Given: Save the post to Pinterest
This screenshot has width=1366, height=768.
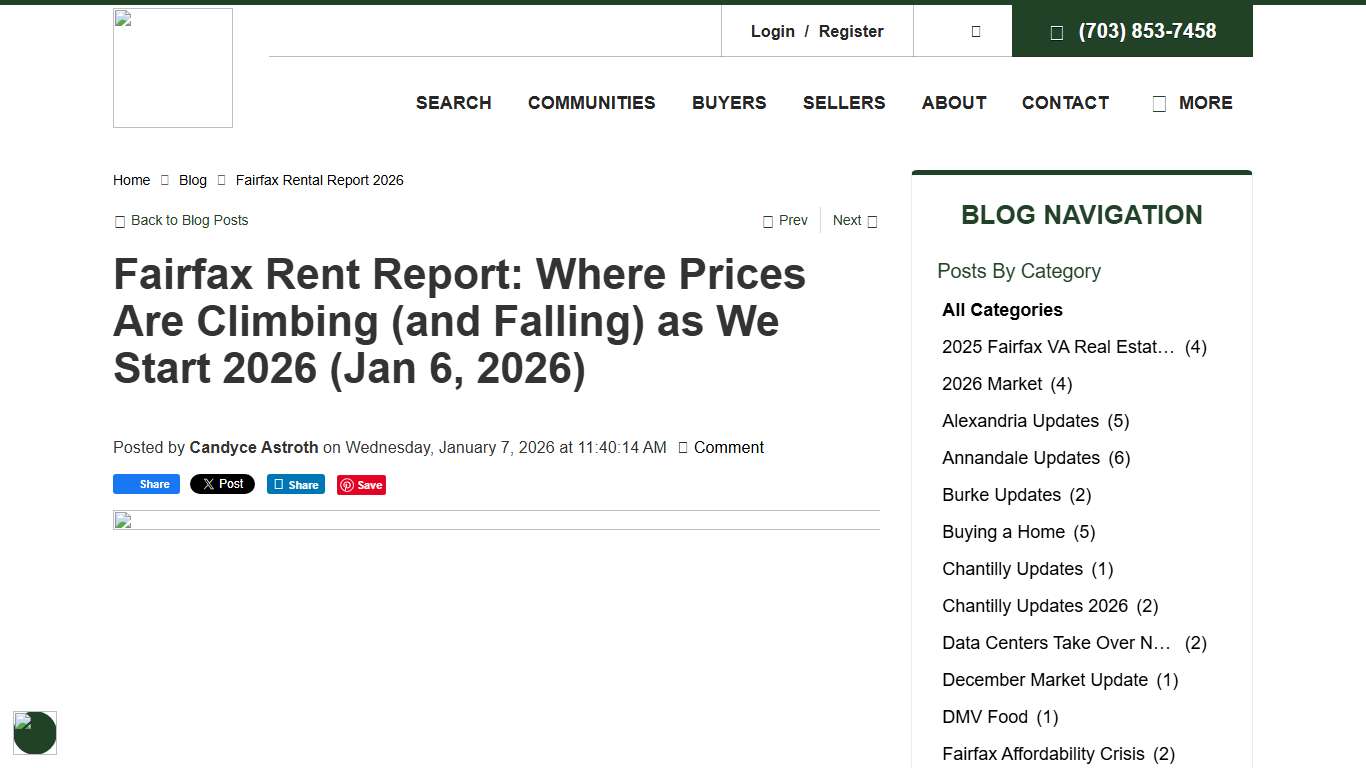Looking at the screenshot, I should tap(361, 484).
